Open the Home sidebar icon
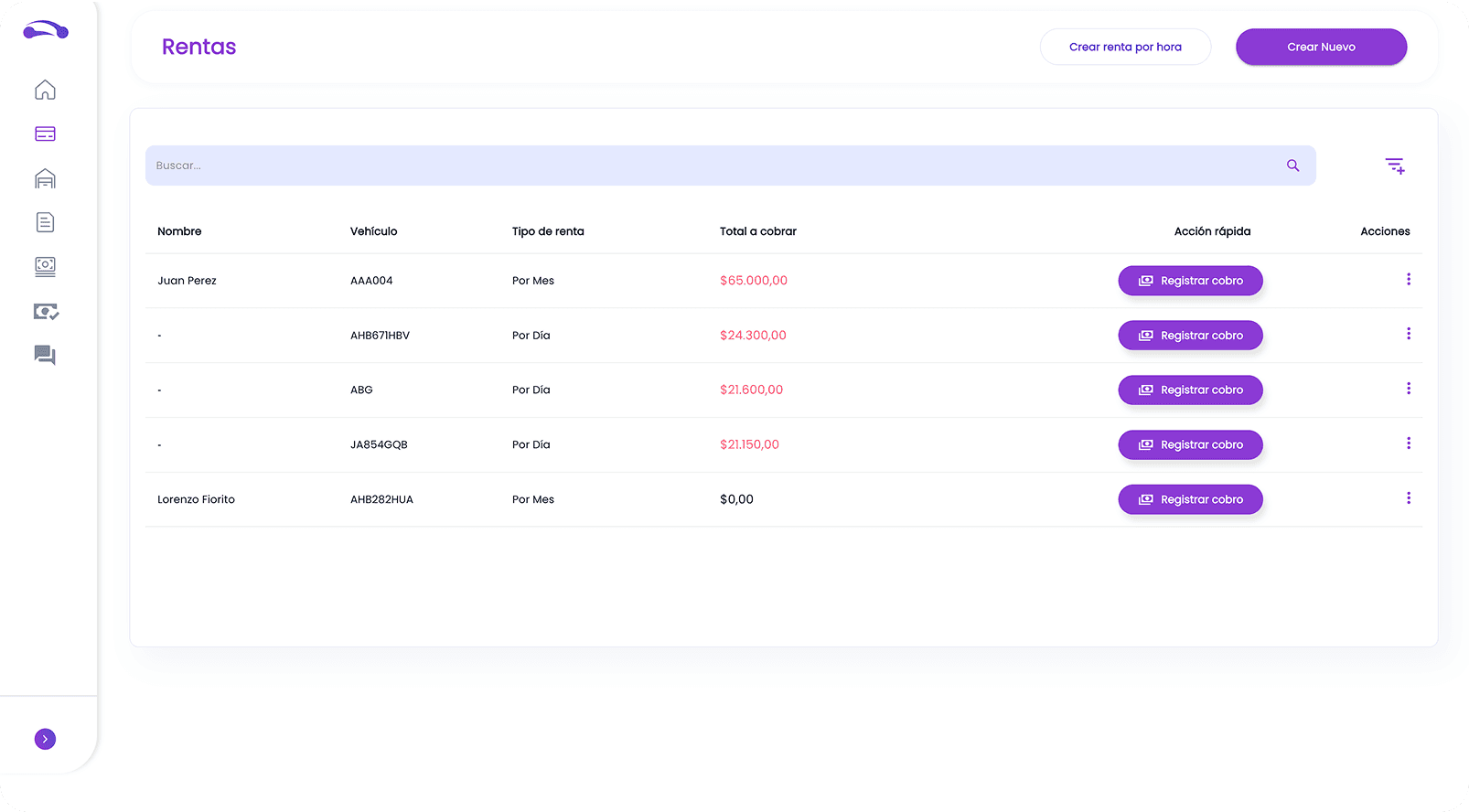Screen dimensions: 1469x812 pyautogui.click(x=45, y=90)
